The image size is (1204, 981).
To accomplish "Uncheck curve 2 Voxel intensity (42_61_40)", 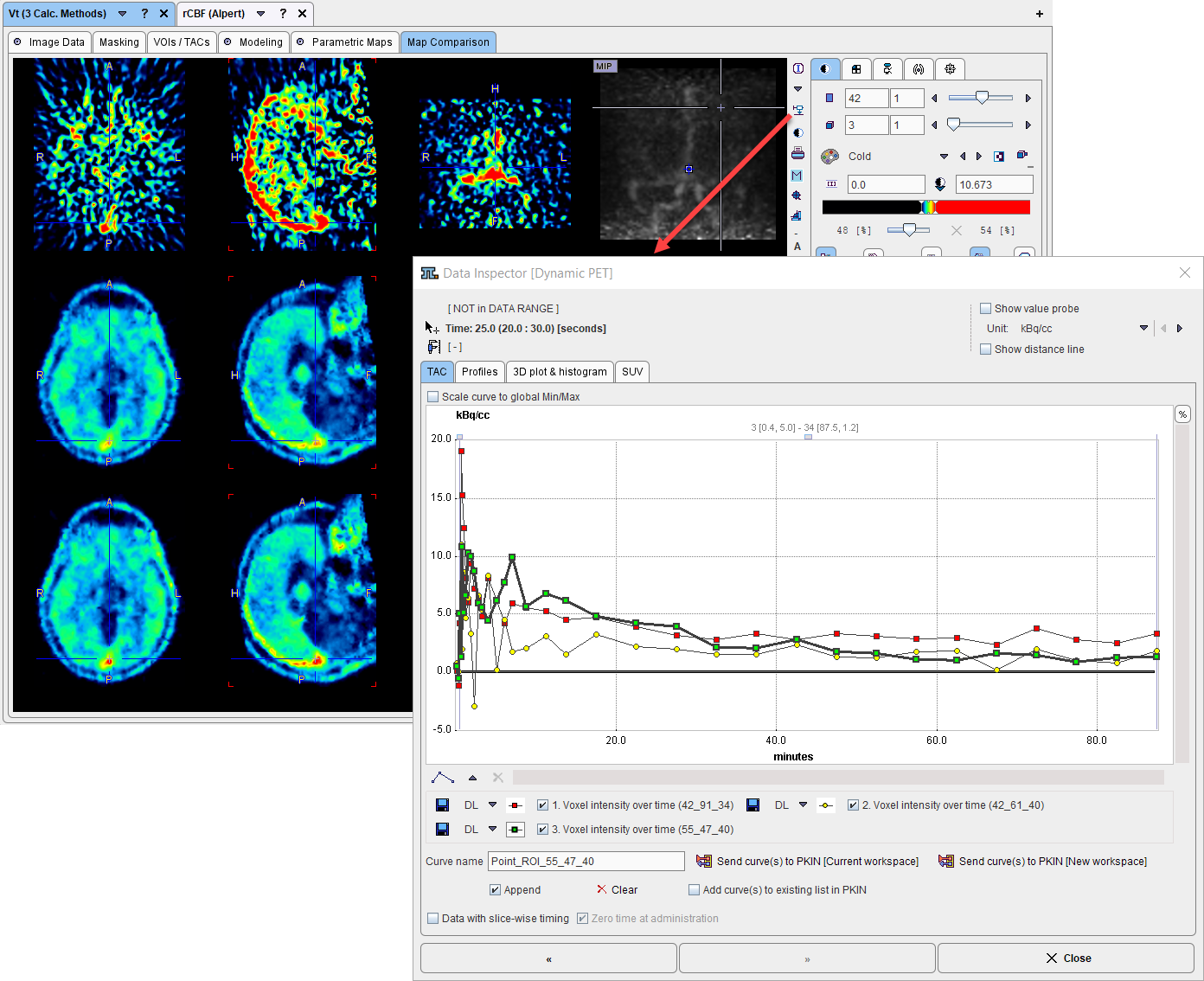I will coord(853,805).
